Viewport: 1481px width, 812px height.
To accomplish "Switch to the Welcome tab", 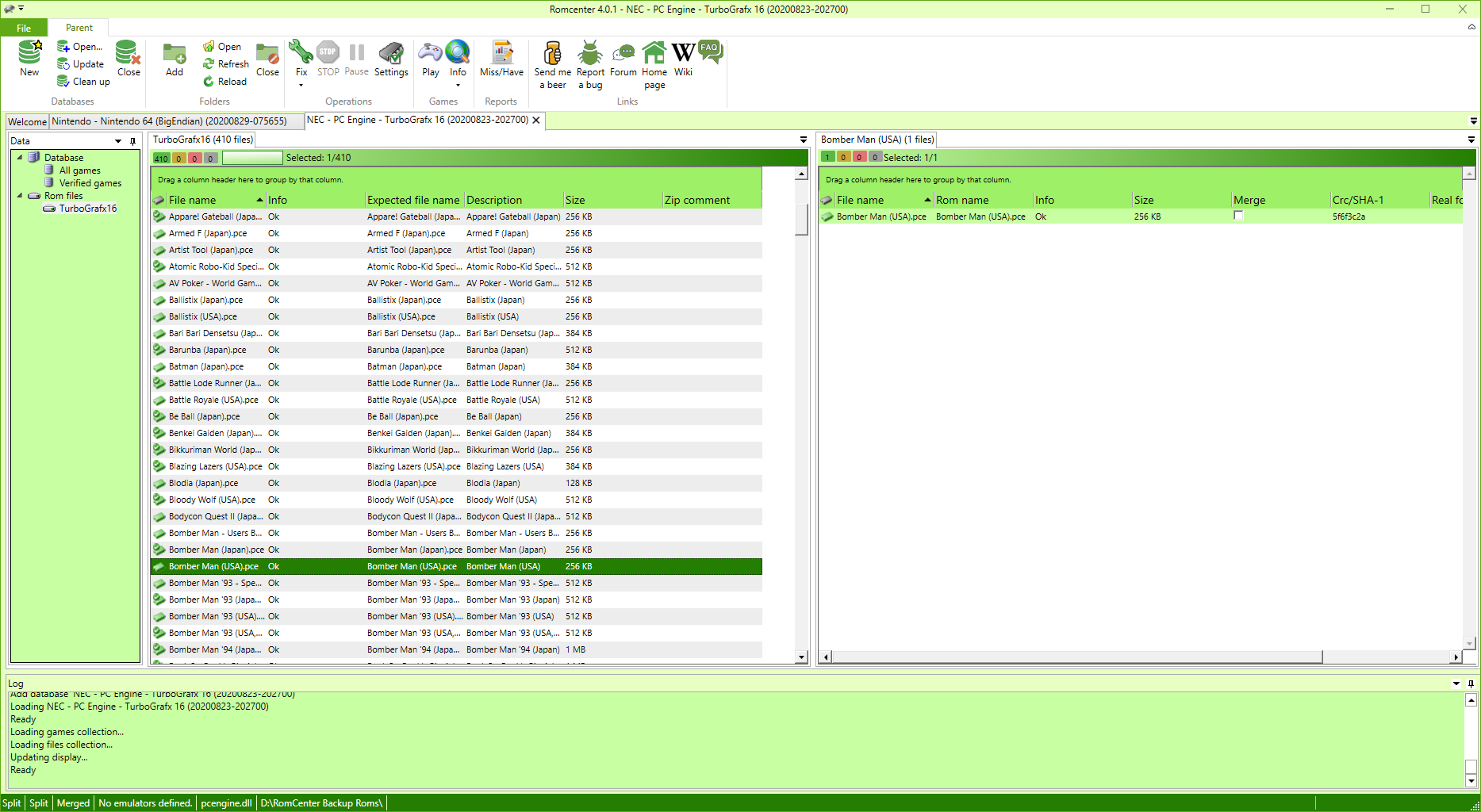I will click(27, 121).
